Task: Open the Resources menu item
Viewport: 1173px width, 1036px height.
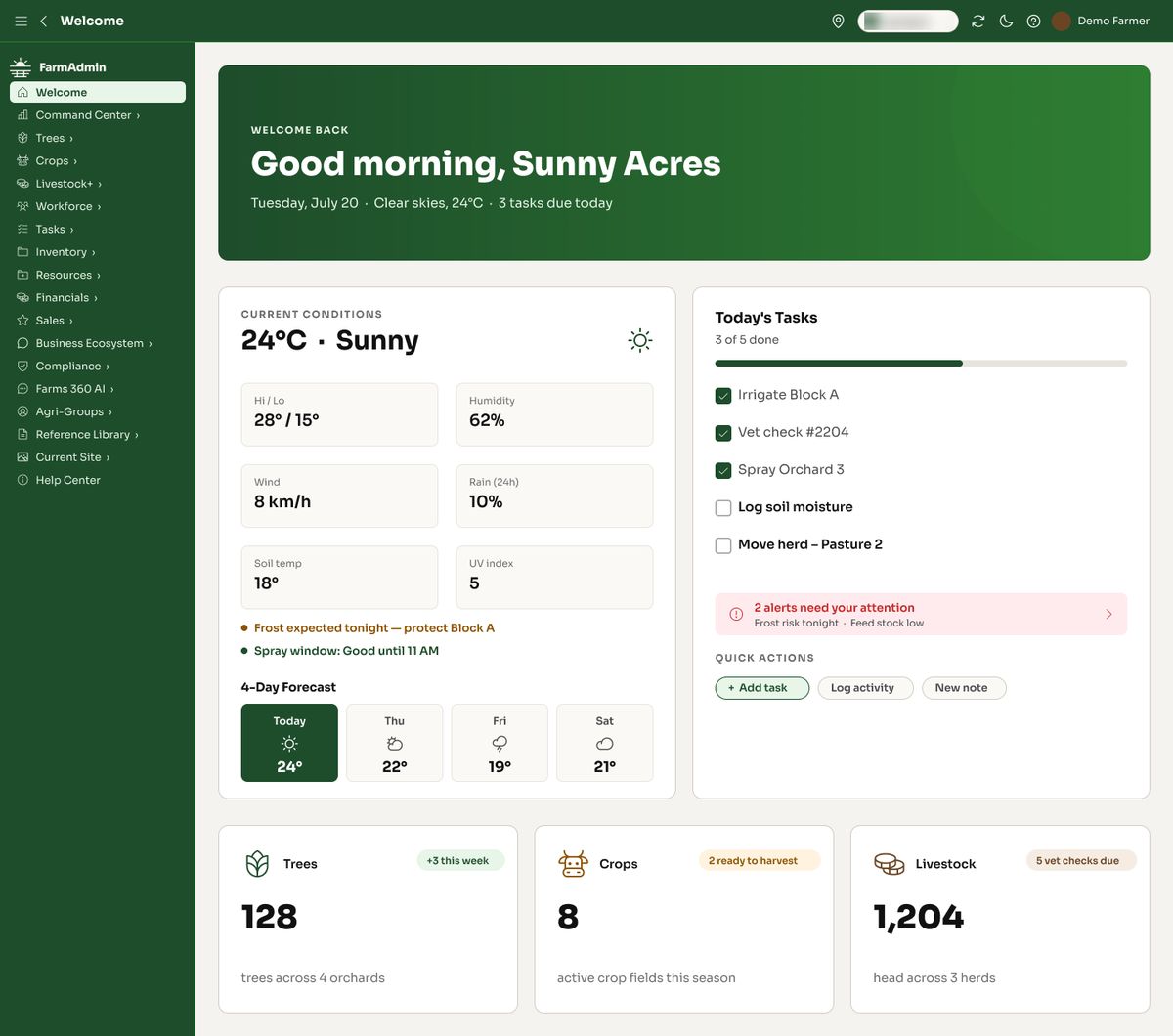Action: pos(98,275)
